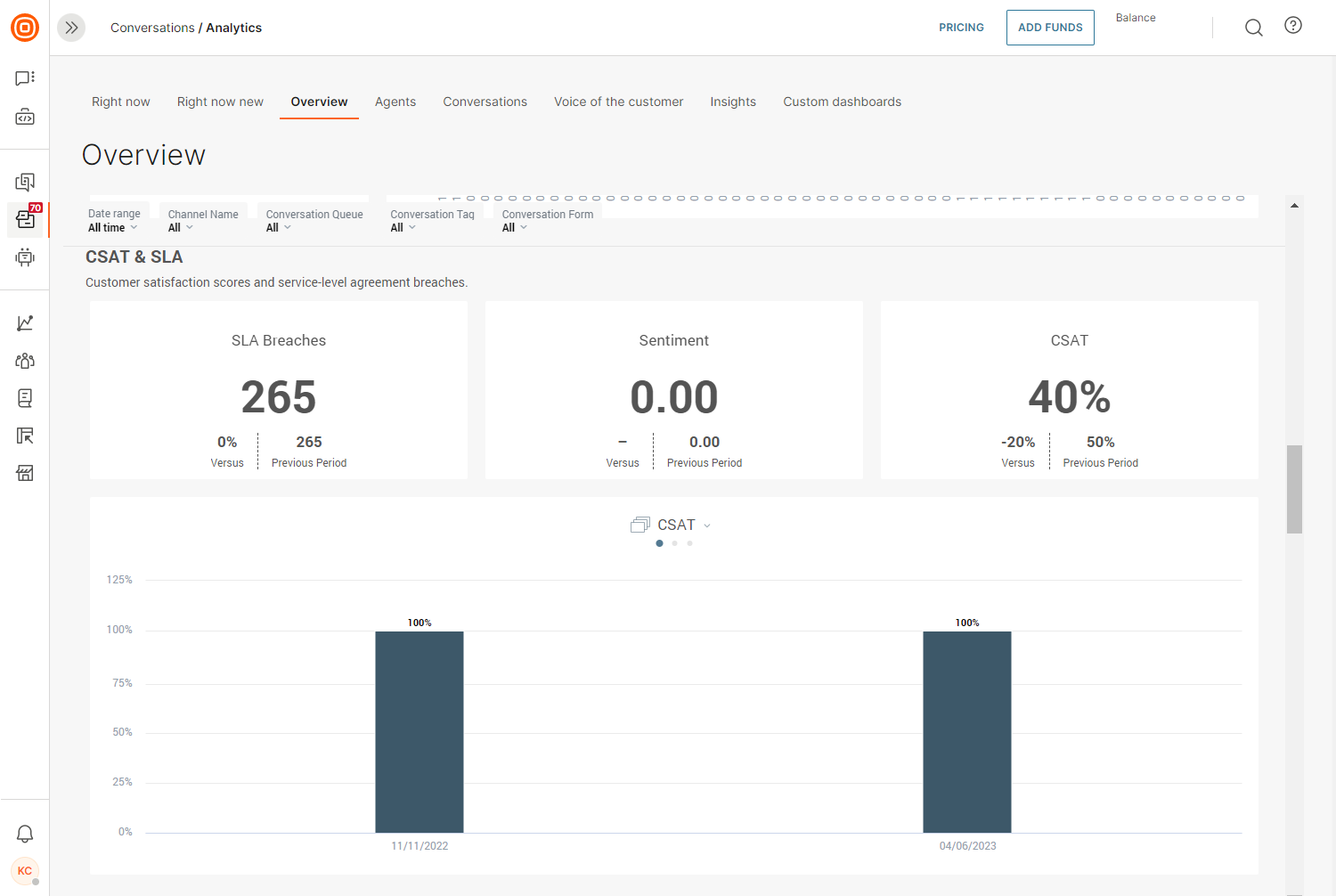Open the Custom dashboards tab
The image size is (1336, 896).
843,102
